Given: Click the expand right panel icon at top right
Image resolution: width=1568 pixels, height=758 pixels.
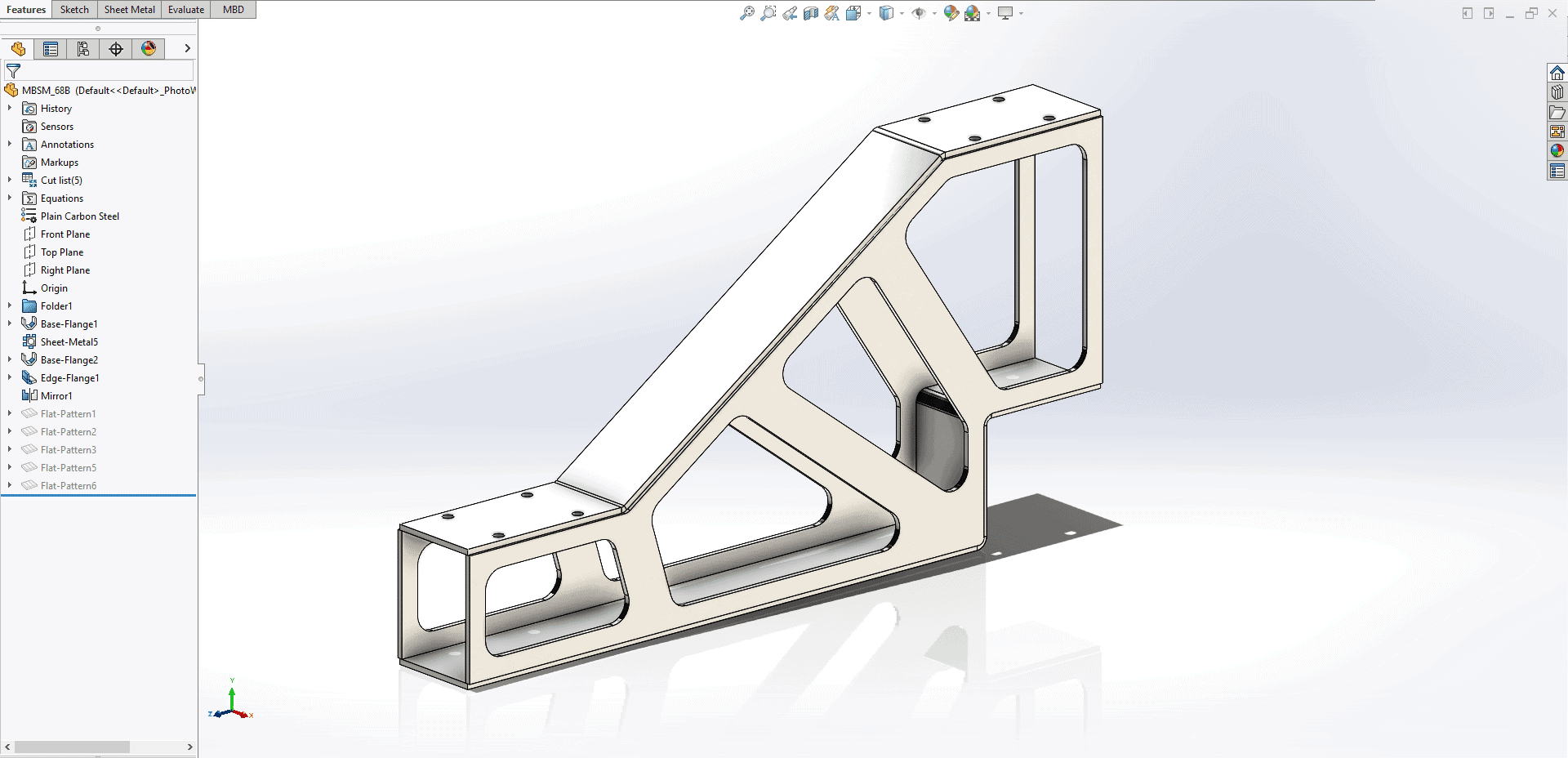Looking at the screenshot, I should (1489, 13).
